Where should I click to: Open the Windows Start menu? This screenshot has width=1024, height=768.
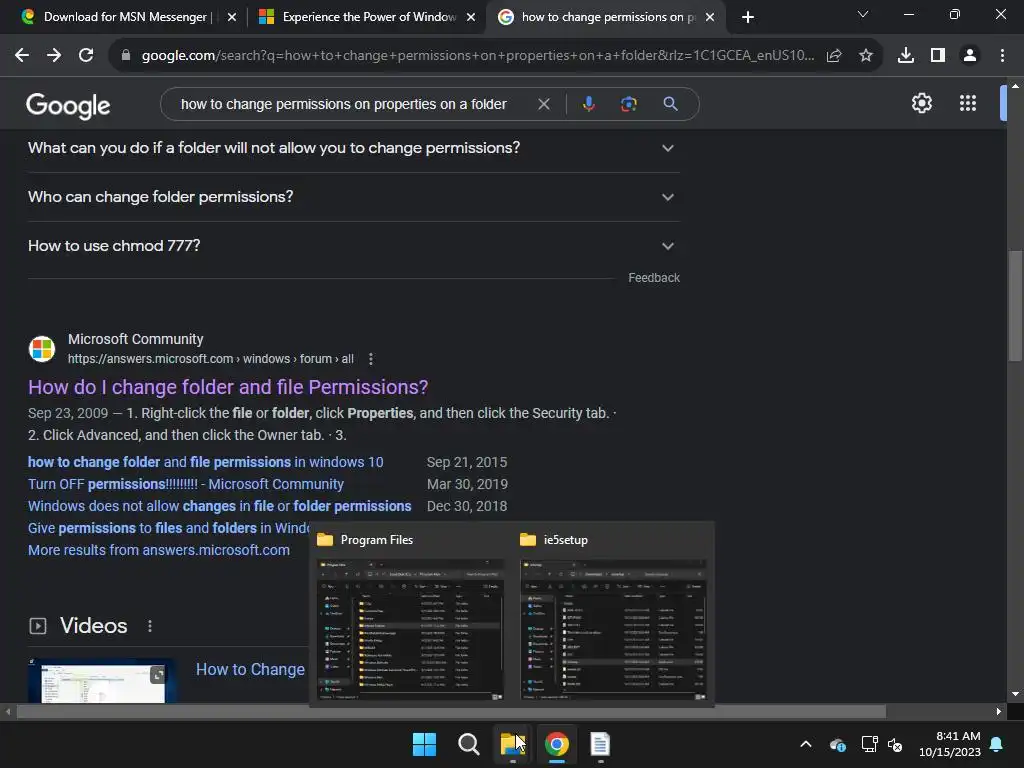424,744
